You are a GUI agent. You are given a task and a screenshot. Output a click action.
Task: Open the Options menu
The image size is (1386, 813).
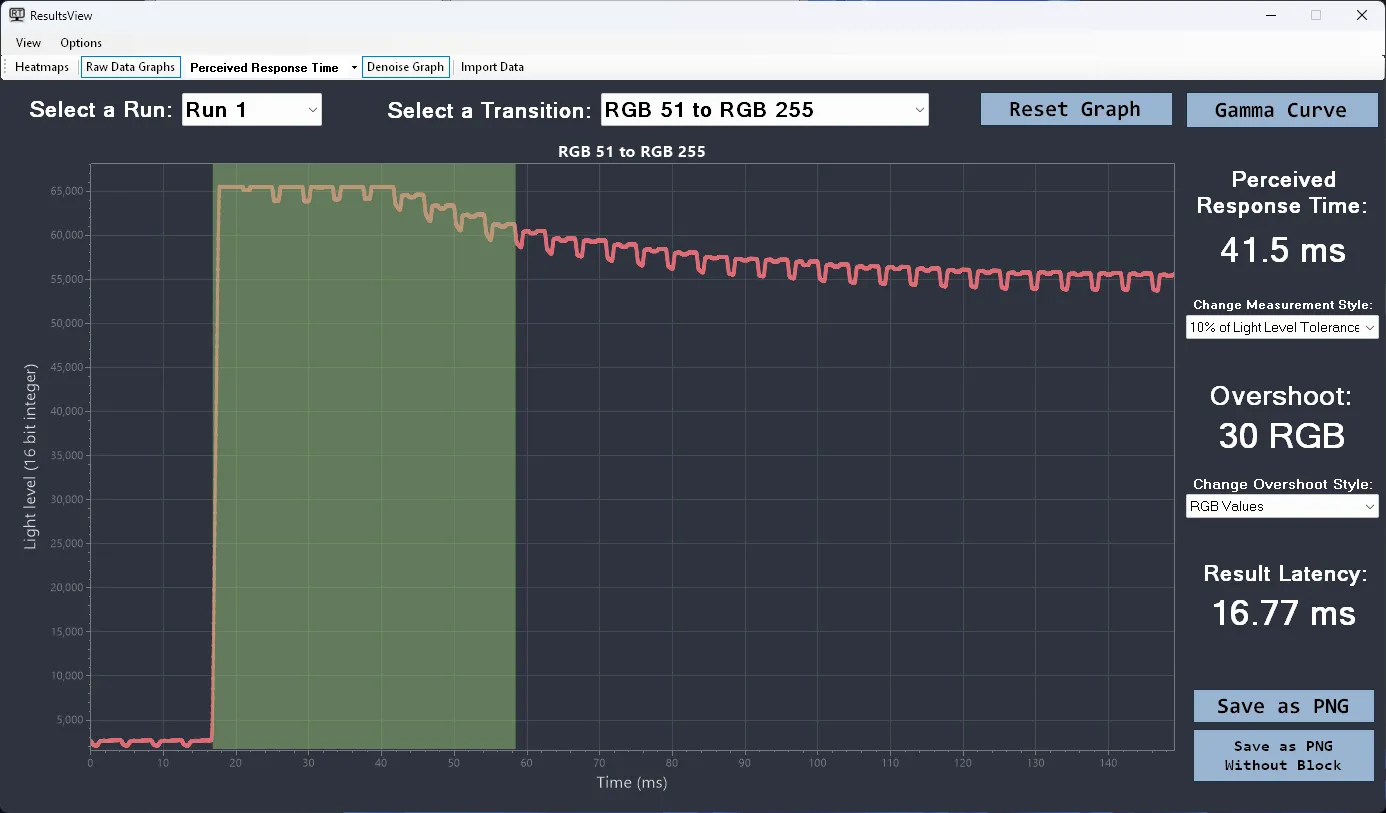[x=81, y=43]
